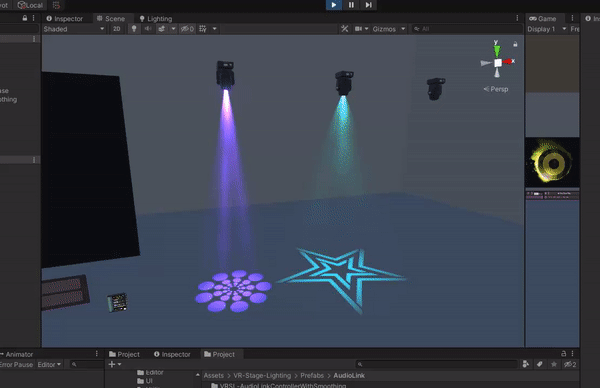The image size is (600, 388).
Task: Toggle 2D view mode
Action: click(117, 29)
